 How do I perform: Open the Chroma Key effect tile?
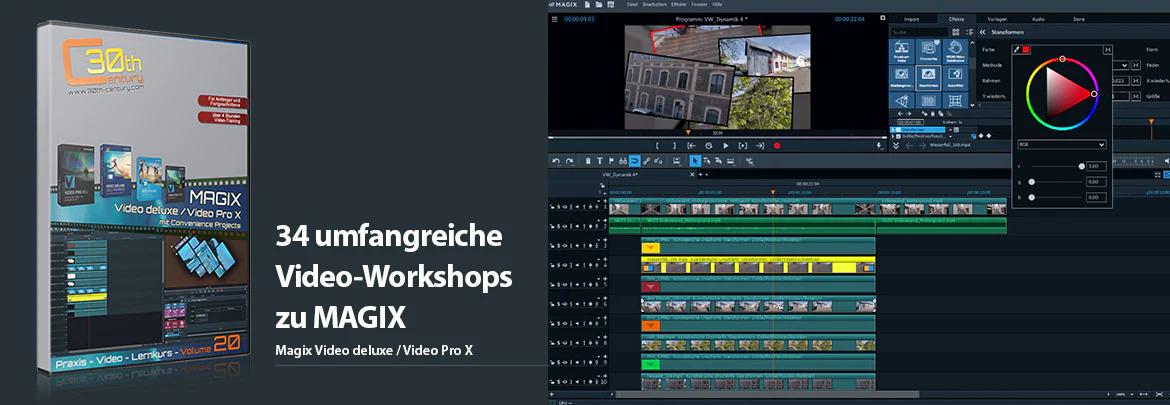tap(928, 51)
